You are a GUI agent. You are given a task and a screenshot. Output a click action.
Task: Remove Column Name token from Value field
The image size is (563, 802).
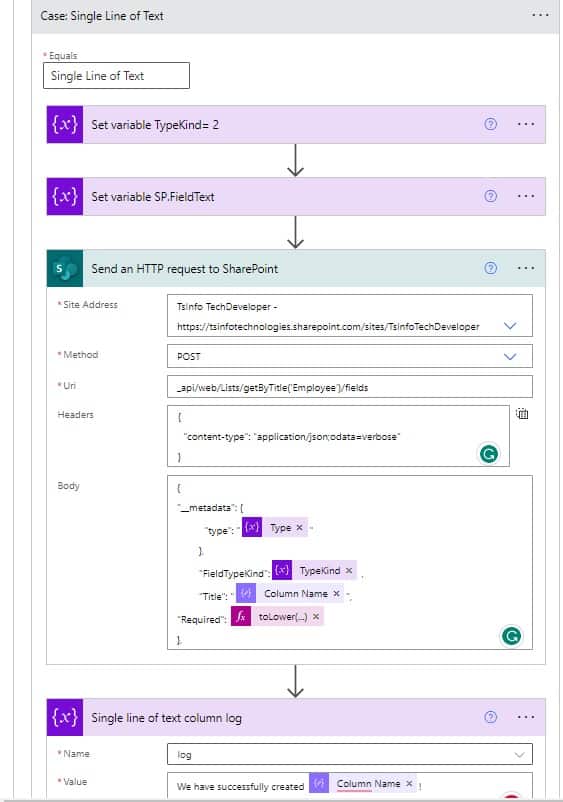point(409,784)
